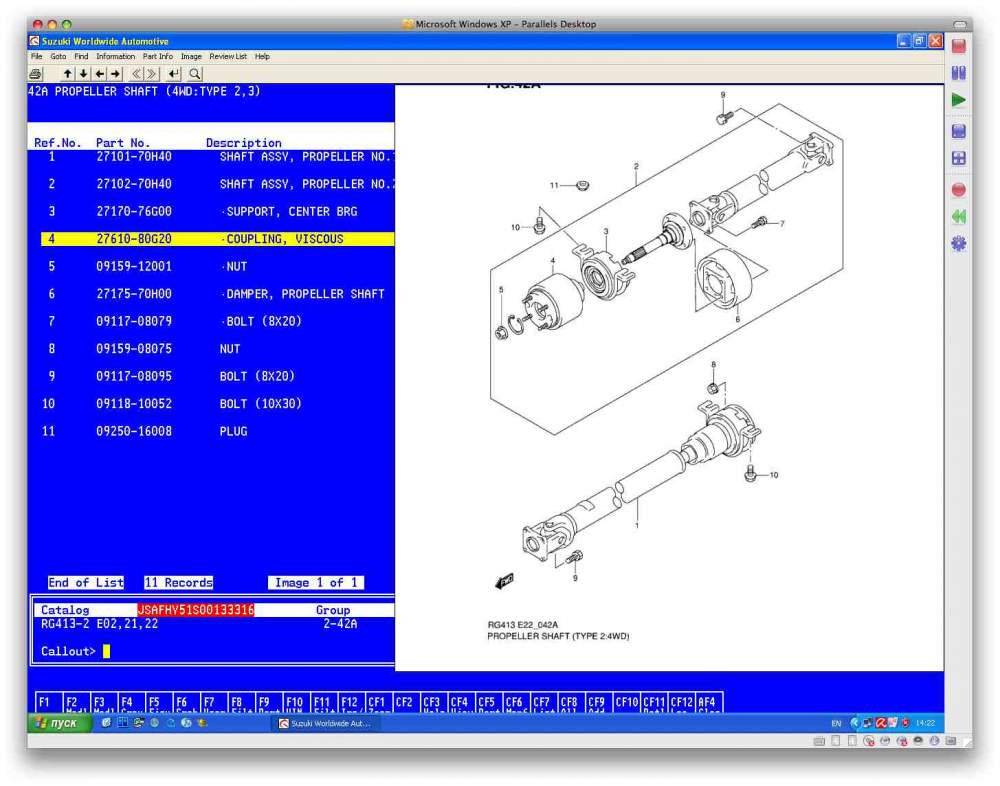Open the Find menu

81,56
